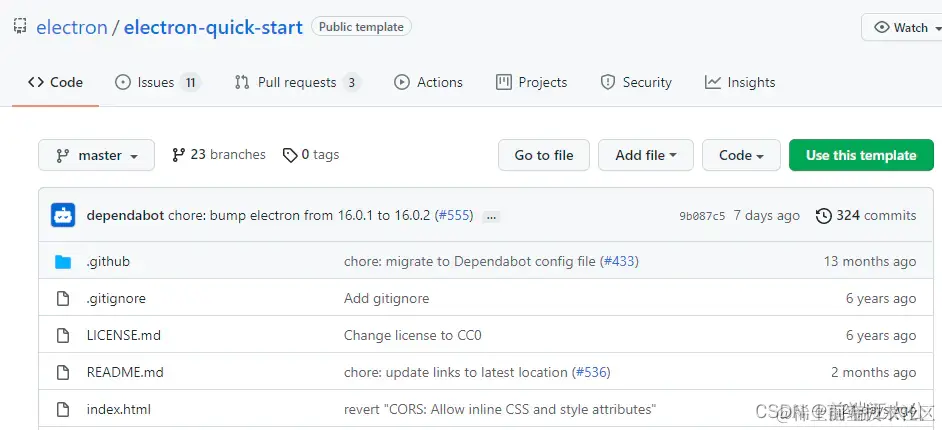Open the electron-quick-start repository link
The image size is (942, 430).
tap(213, 27)
